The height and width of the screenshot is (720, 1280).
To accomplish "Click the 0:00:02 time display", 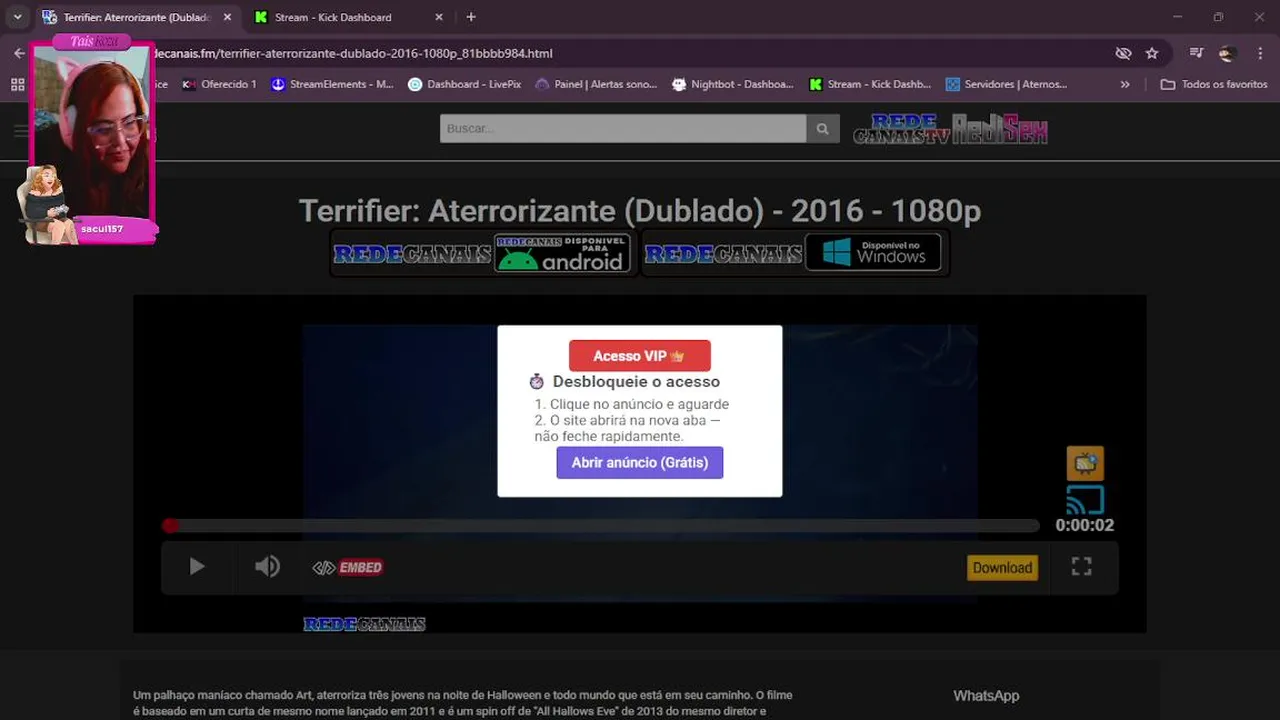I will 1084,525.
